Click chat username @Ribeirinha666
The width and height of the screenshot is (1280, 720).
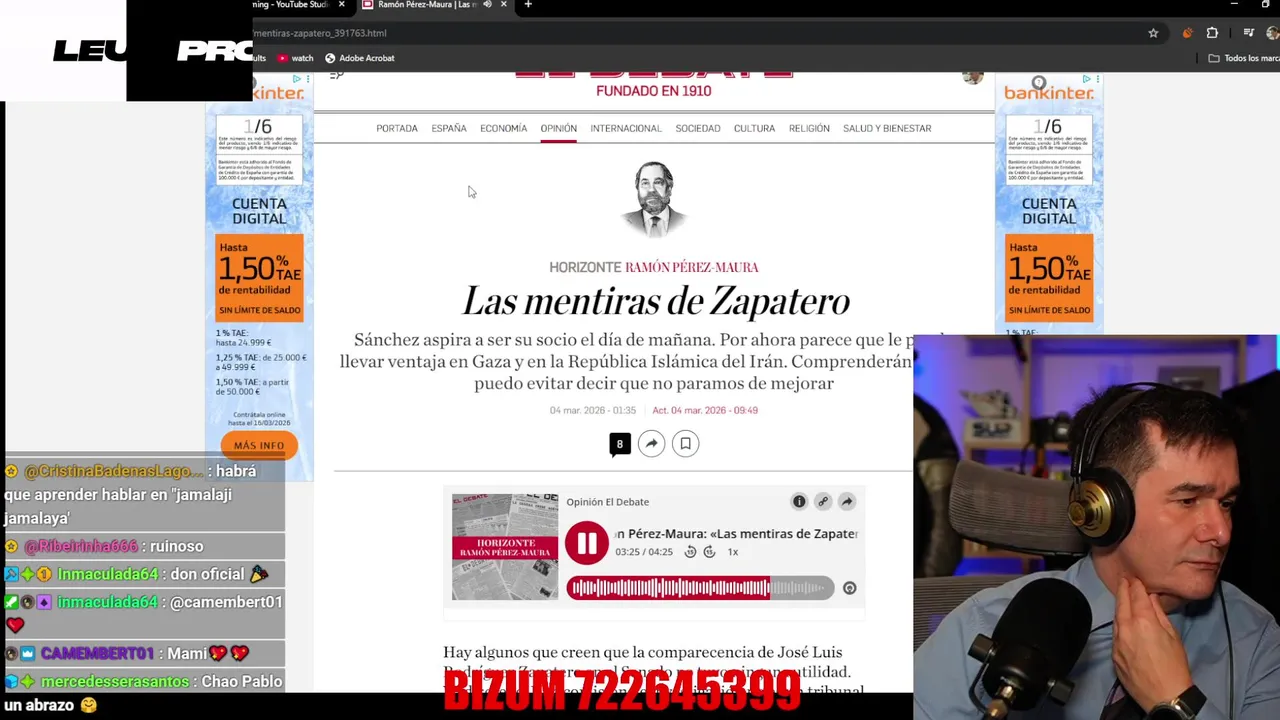pos(81,546)
